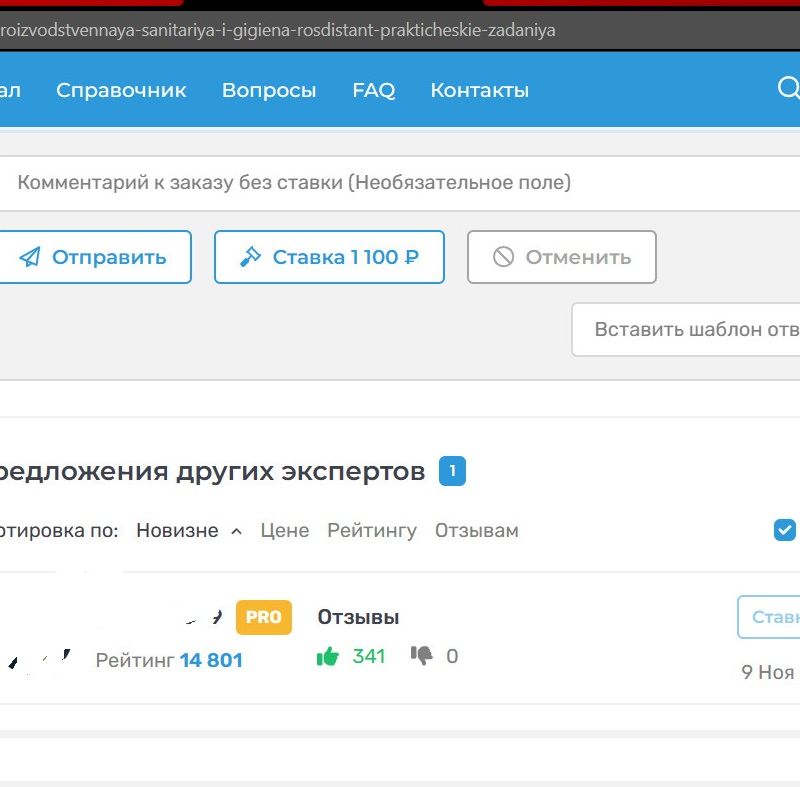
Task: Toggle the blue checkbox beside sorting options
Action: pos(785,530)
